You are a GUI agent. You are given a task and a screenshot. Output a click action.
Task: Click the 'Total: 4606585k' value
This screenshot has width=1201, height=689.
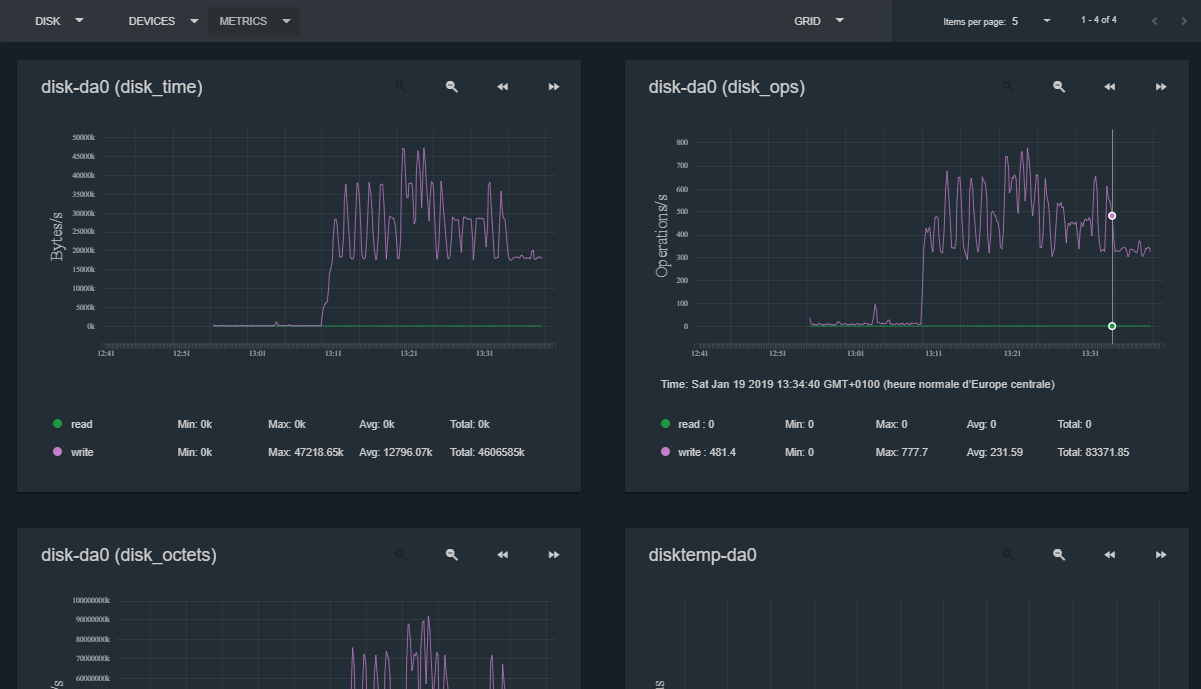(487, 452)
